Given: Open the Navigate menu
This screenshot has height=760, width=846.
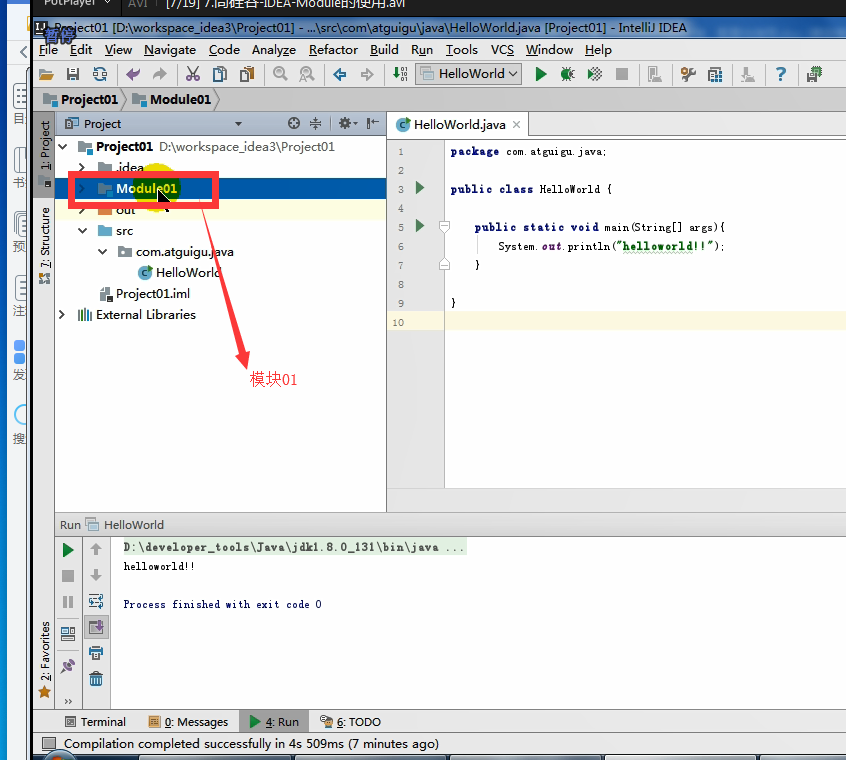Looking at the screenshot, I should (x=170, y=50).
